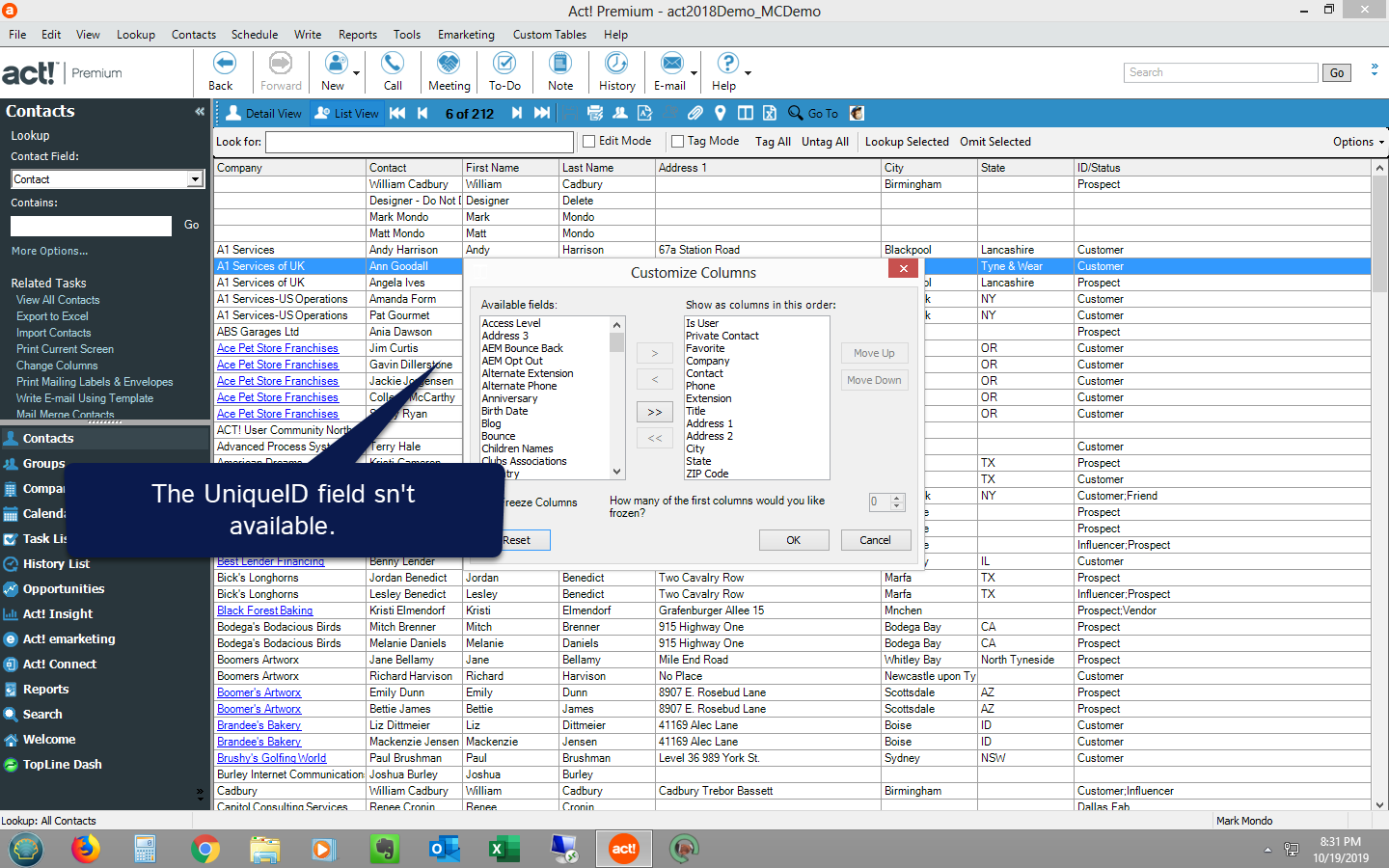Click the add all fields >> button
The image size is (1389, 868).
click(x=655, y=412)
